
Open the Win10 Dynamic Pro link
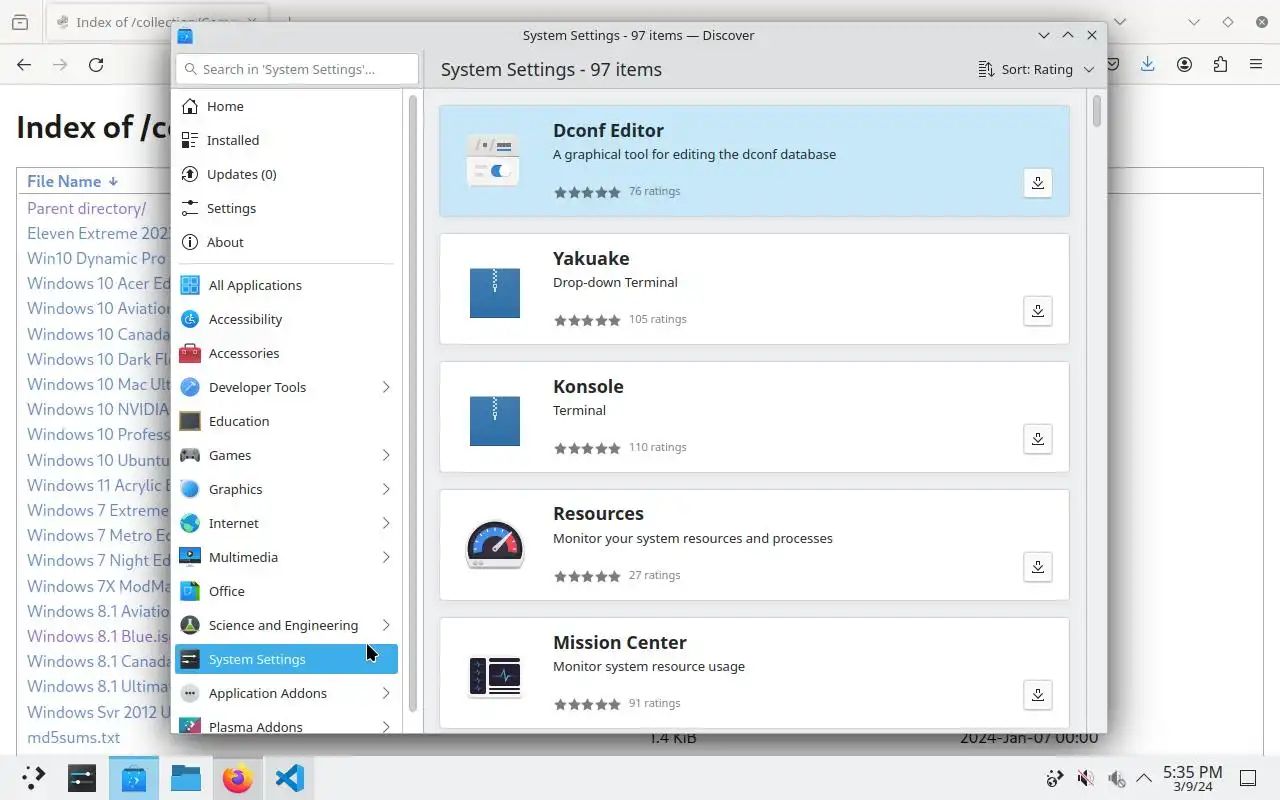pyautogui.click(x=96, y=258)
